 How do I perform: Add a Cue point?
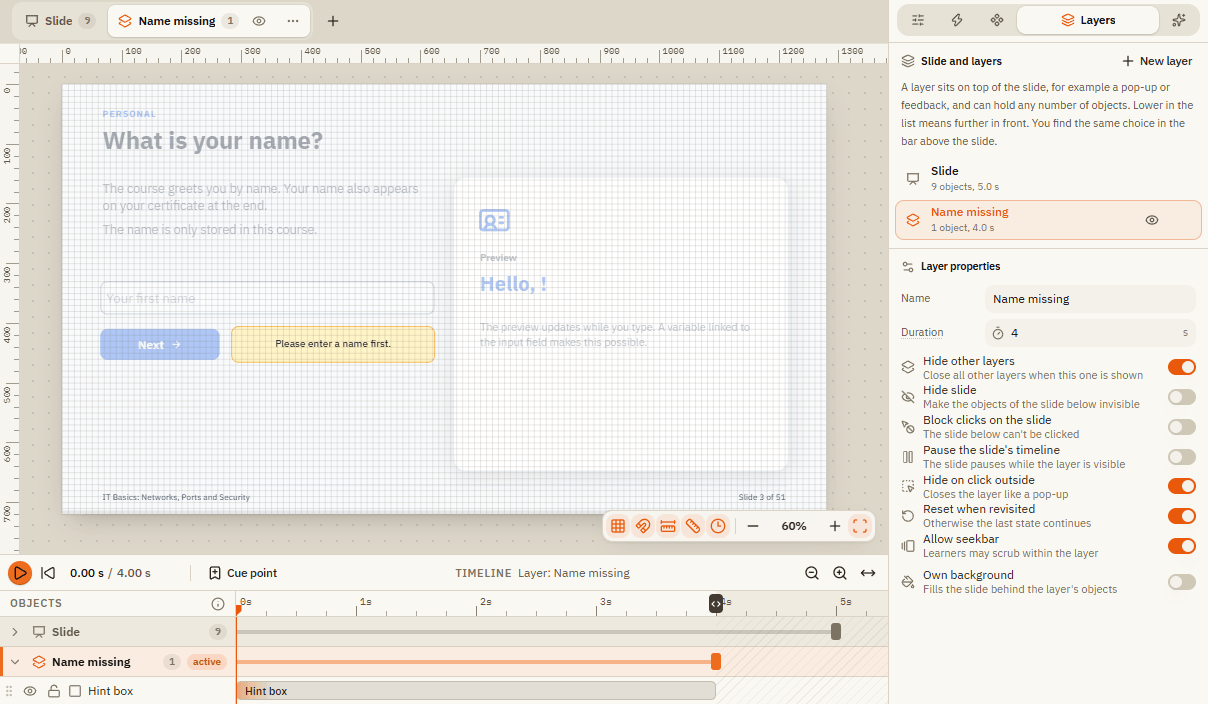coord(243,573)
